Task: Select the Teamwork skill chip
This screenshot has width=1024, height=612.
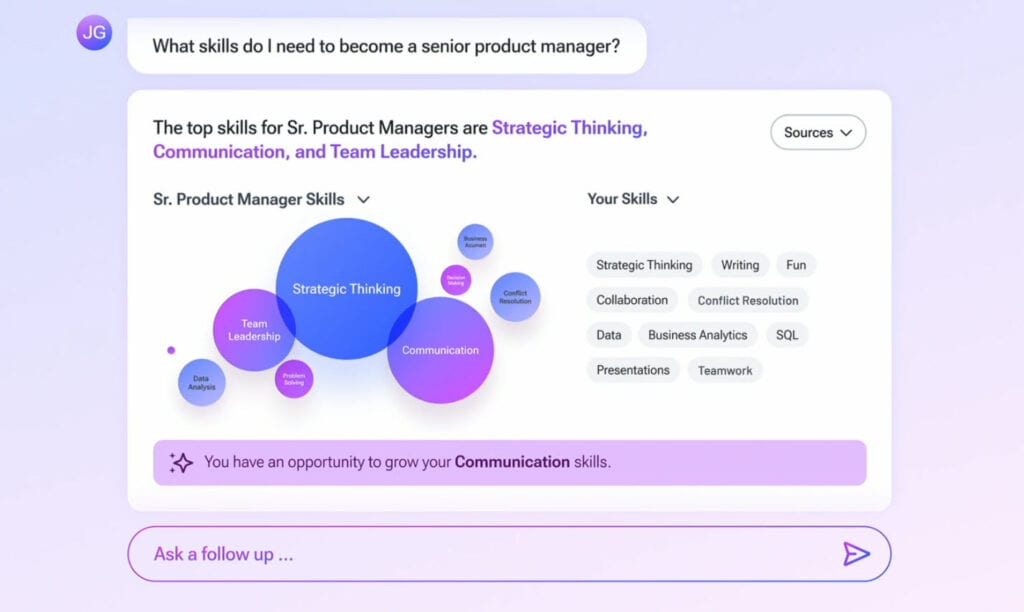Action: tap(725, 370)
